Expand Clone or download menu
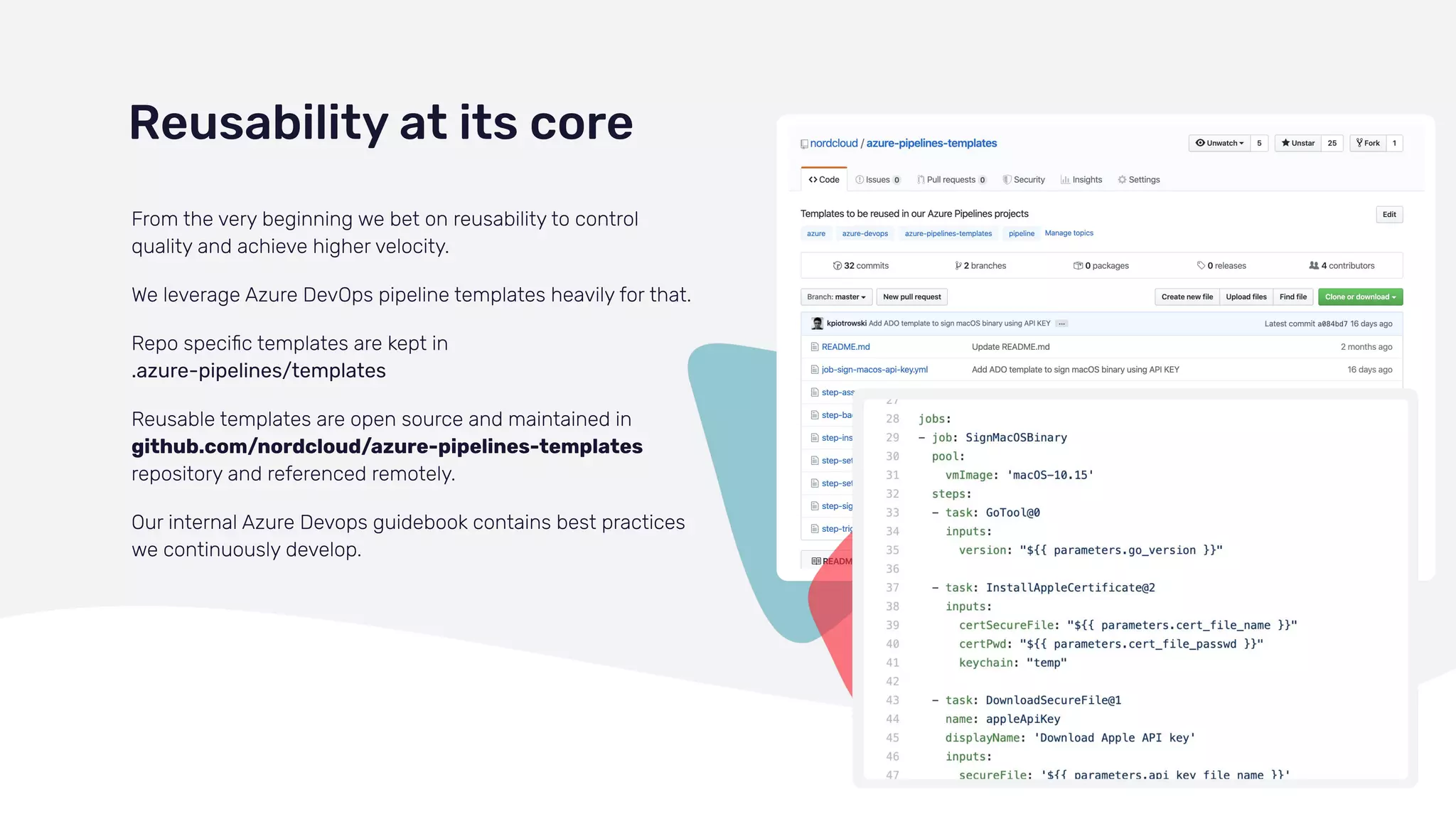 [1360, 297]
